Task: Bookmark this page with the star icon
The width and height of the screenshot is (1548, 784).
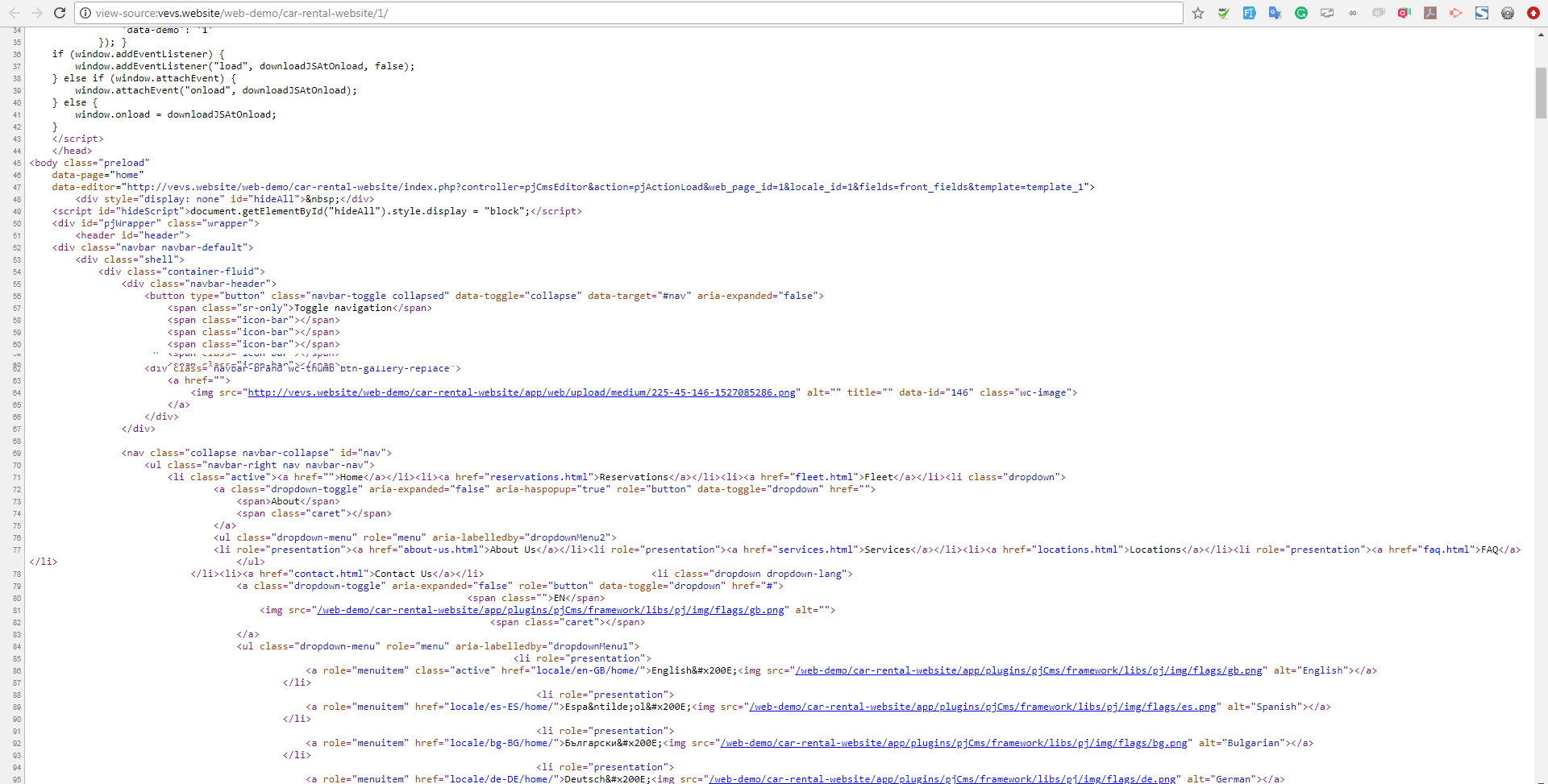Action: pyautogui.click(x=1198, y=13)
